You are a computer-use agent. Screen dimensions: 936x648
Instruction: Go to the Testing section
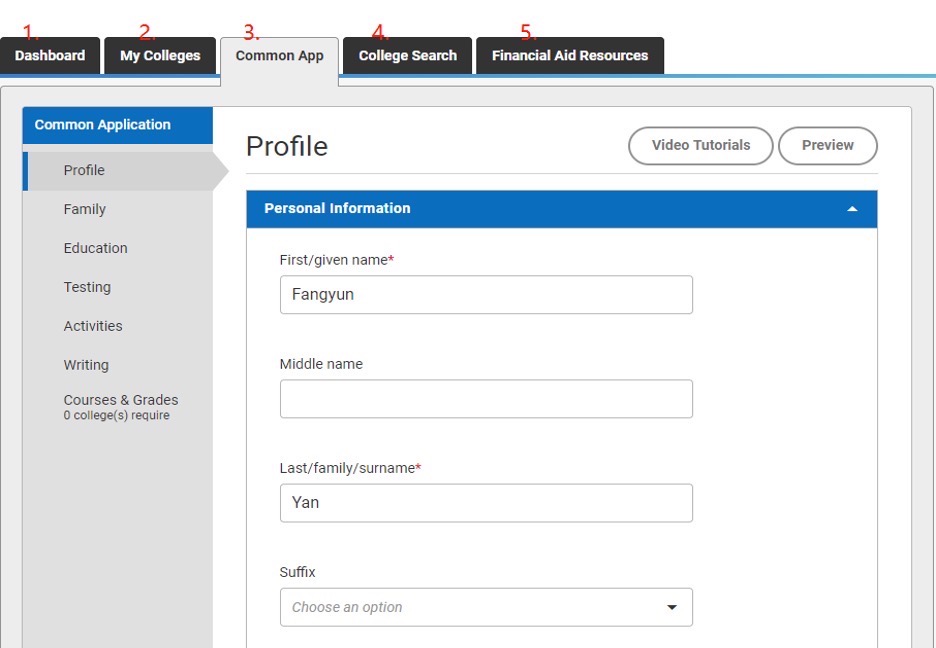tap(87, 287)
